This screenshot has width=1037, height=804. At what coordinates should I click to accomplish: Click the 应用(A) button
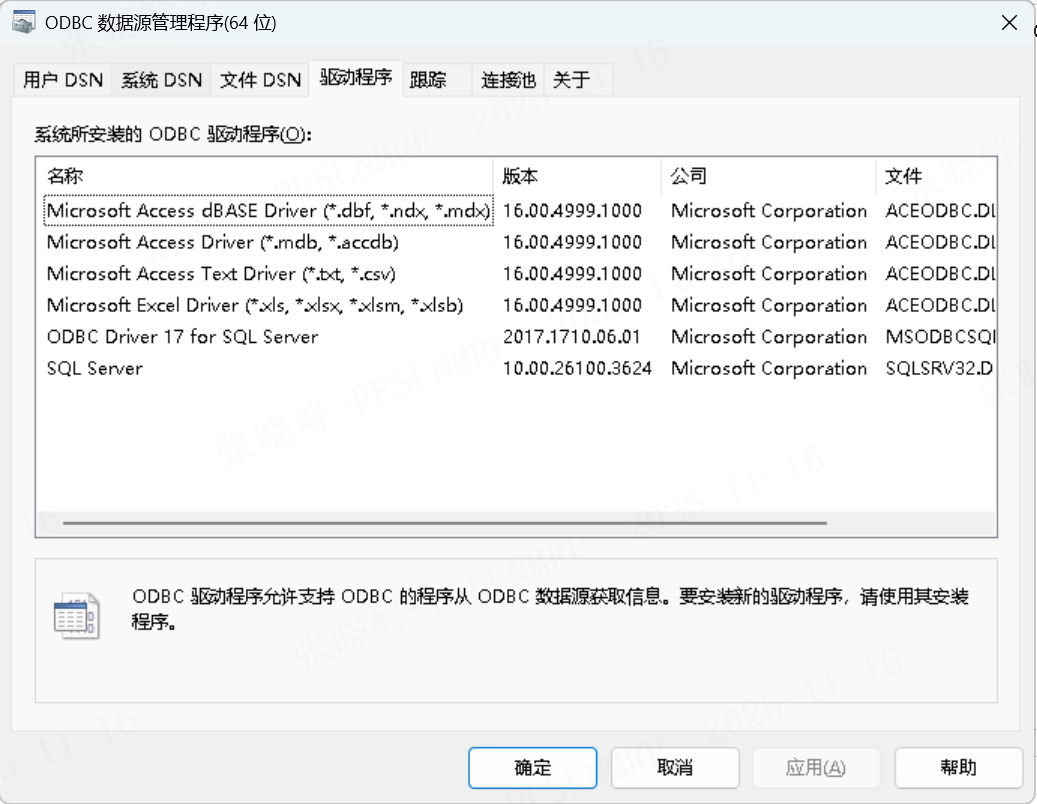pos(816,768)
